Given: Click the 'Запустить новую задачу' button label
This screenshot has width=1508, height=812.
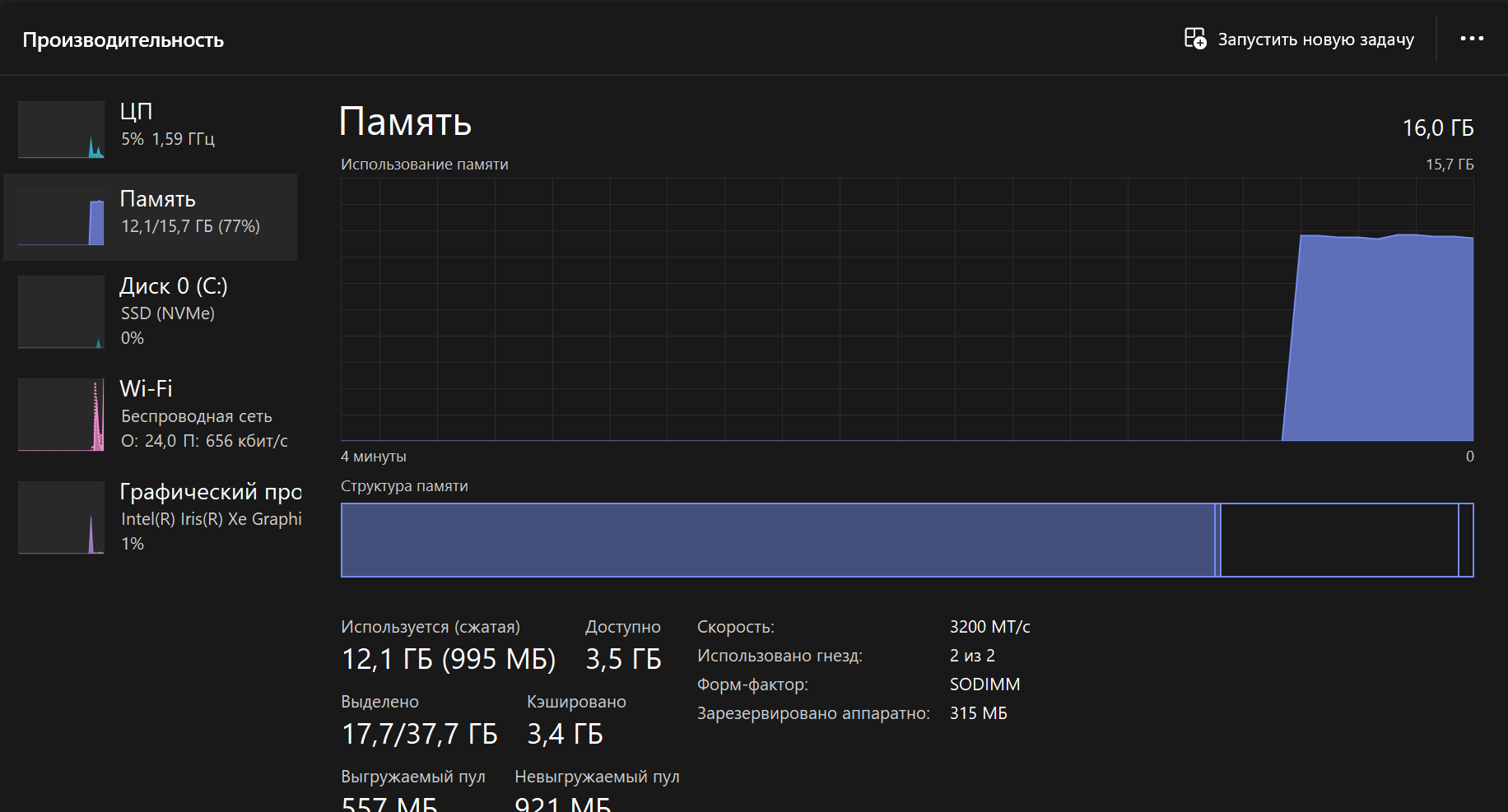Looking at the screenshot, I should 1315,39.
